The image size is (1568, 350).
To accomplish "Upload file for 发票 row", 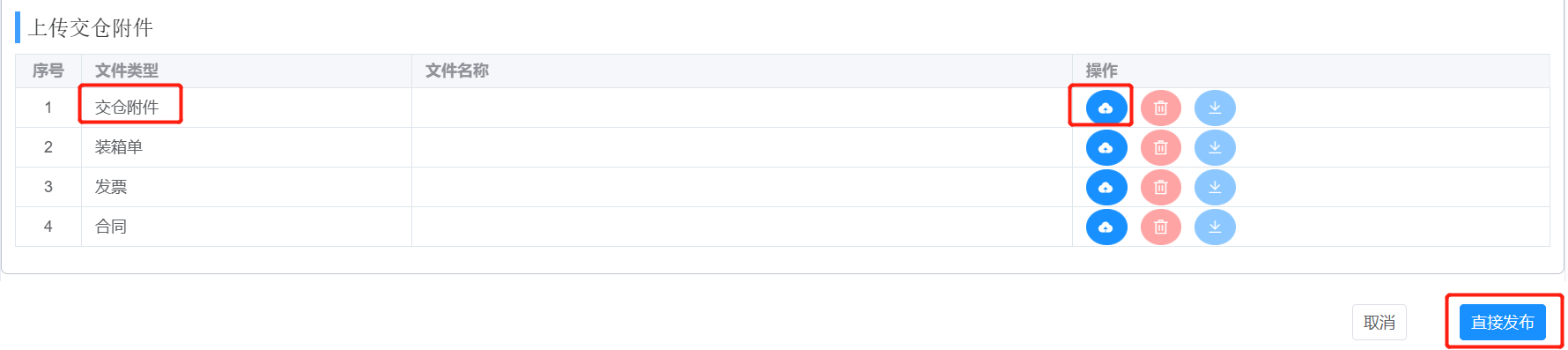I will [x=1106, y=187].
